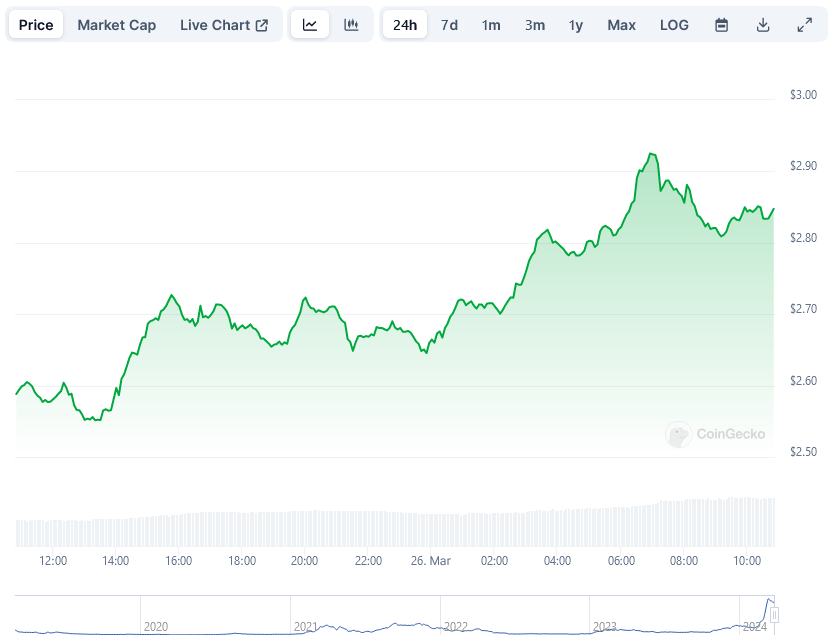Select the 24h time range
This screenshot has width=833, height=635.
(405, 25)
